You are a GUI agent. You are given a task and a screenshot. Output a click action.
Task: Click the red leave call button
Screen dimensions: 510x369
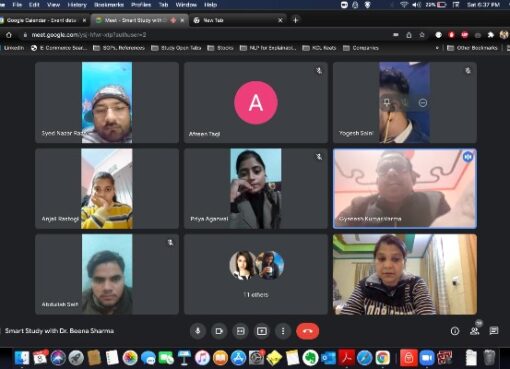(x=307, y=331)
